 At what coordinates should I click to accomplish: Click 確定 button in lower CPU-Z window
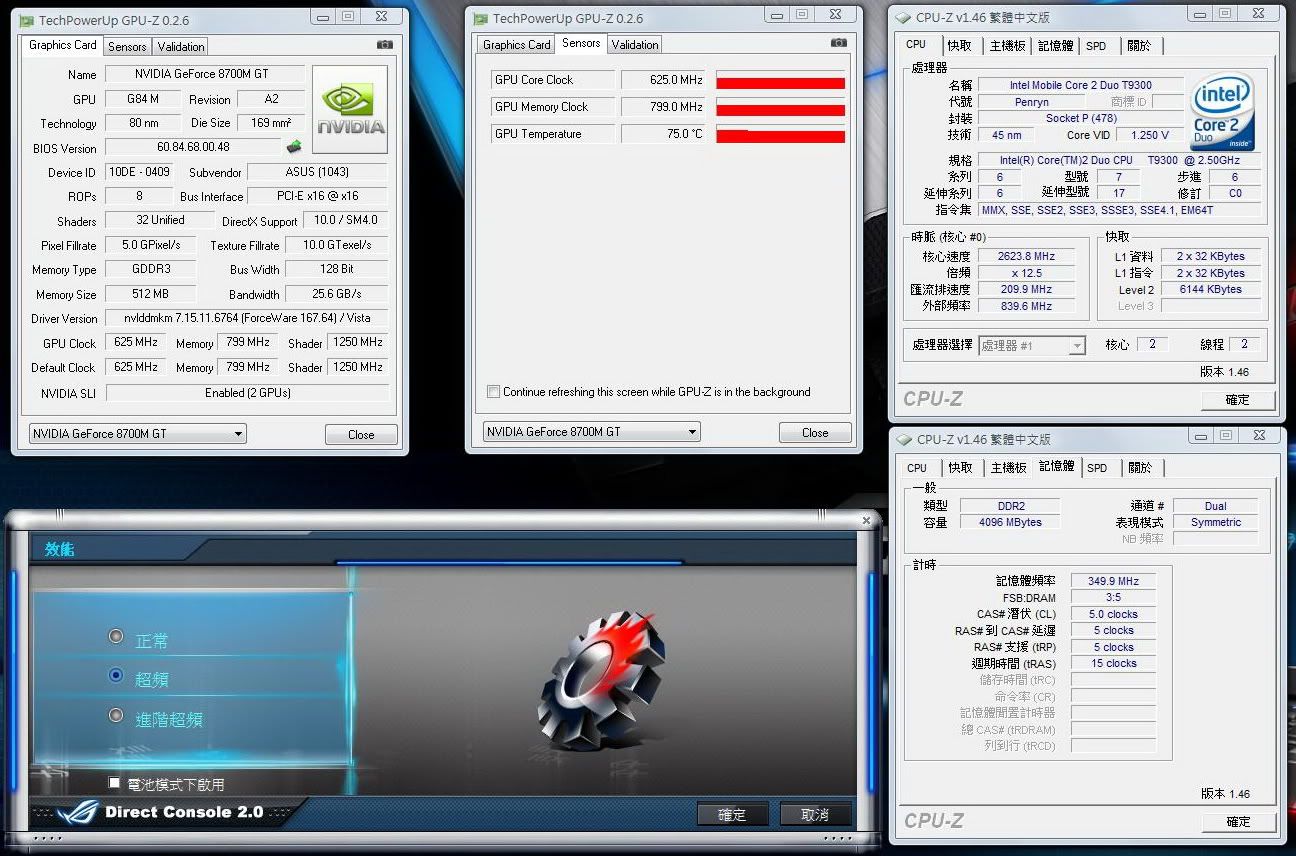click(x=1238, y=822)
